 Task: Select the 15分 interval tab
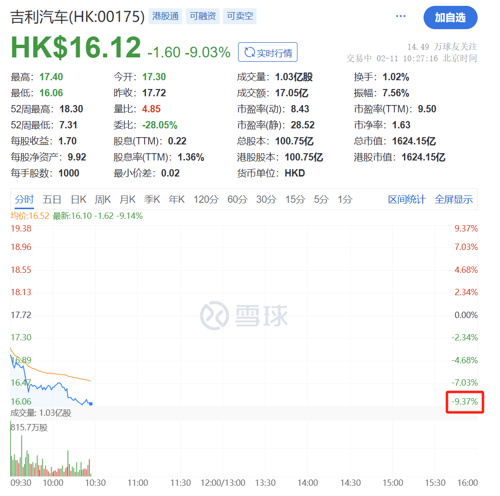click(295, 199)
